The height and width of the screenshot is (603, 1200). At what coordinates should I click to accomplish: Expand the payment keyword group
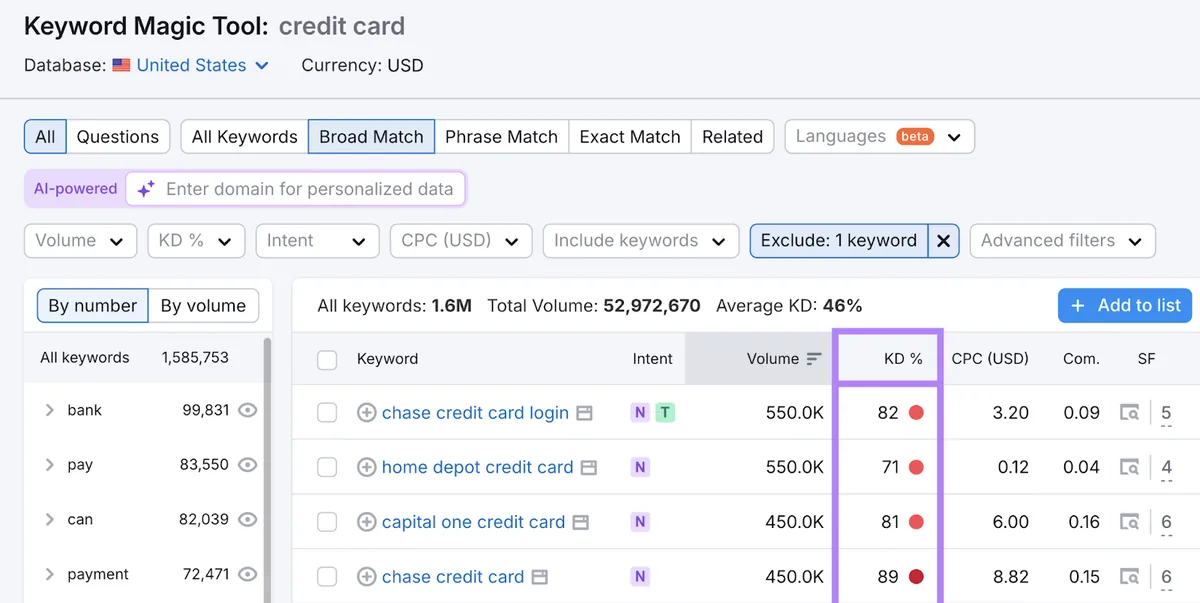49,574
